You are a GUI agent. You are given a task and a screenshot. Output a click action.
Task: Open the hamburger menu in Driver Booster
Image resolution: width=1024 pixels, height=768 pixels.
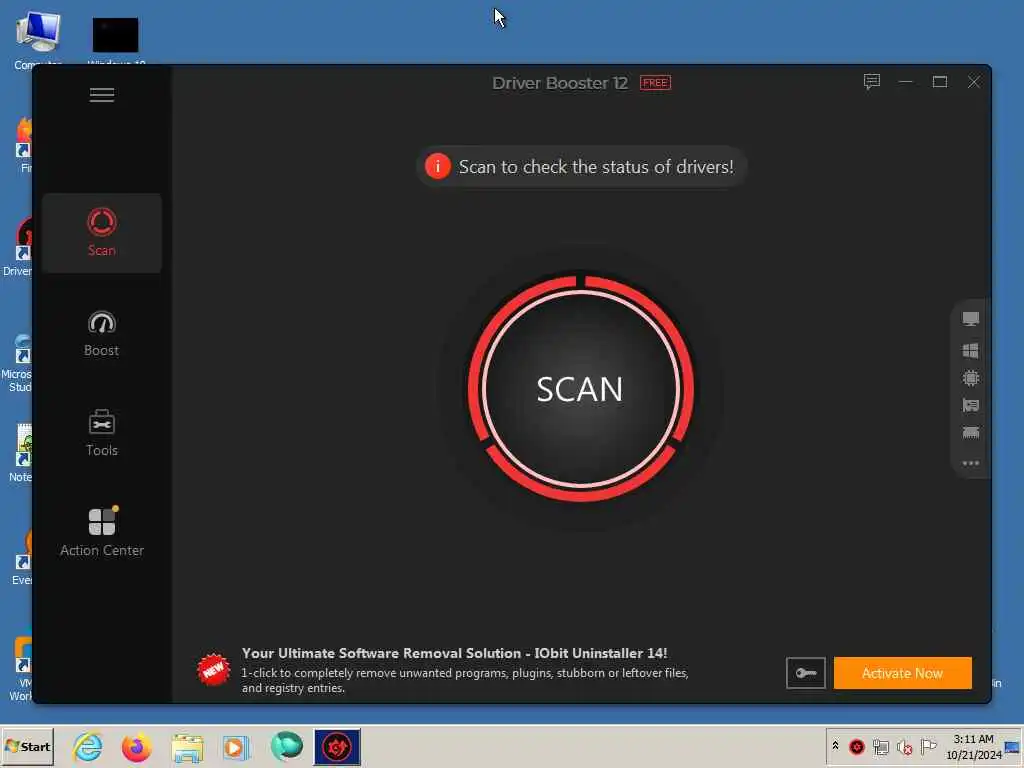(102, 95)
